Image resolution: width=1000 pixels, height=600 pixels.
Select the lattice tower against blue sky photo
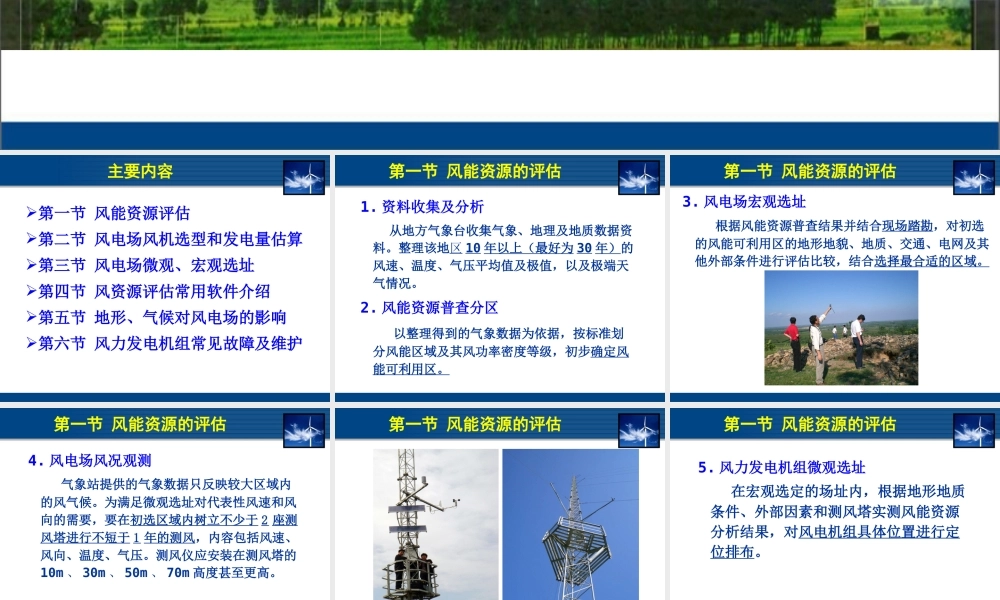(x=570, y=524)
